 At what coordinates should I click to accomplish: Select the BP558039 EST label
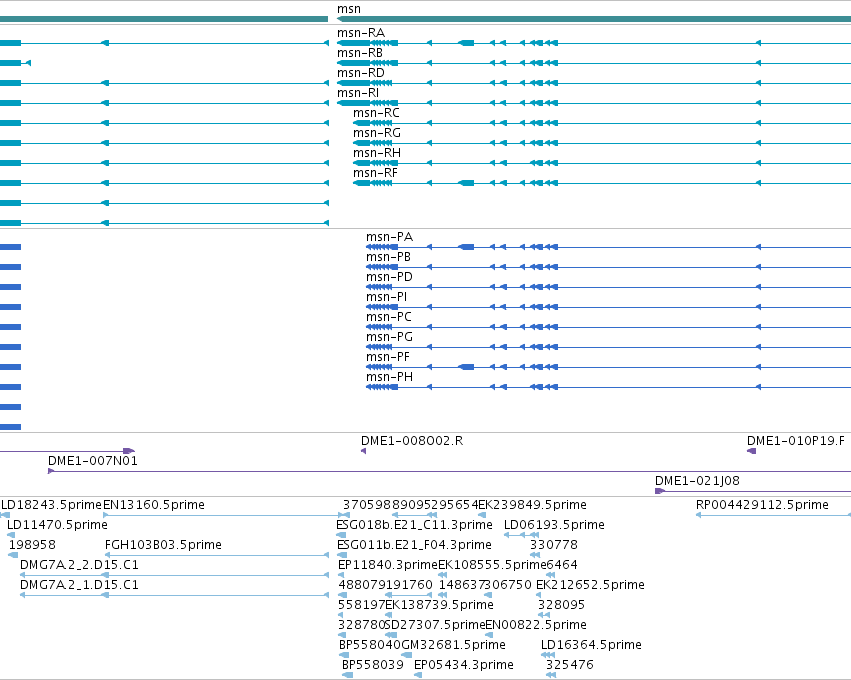[x=372, y=666]
